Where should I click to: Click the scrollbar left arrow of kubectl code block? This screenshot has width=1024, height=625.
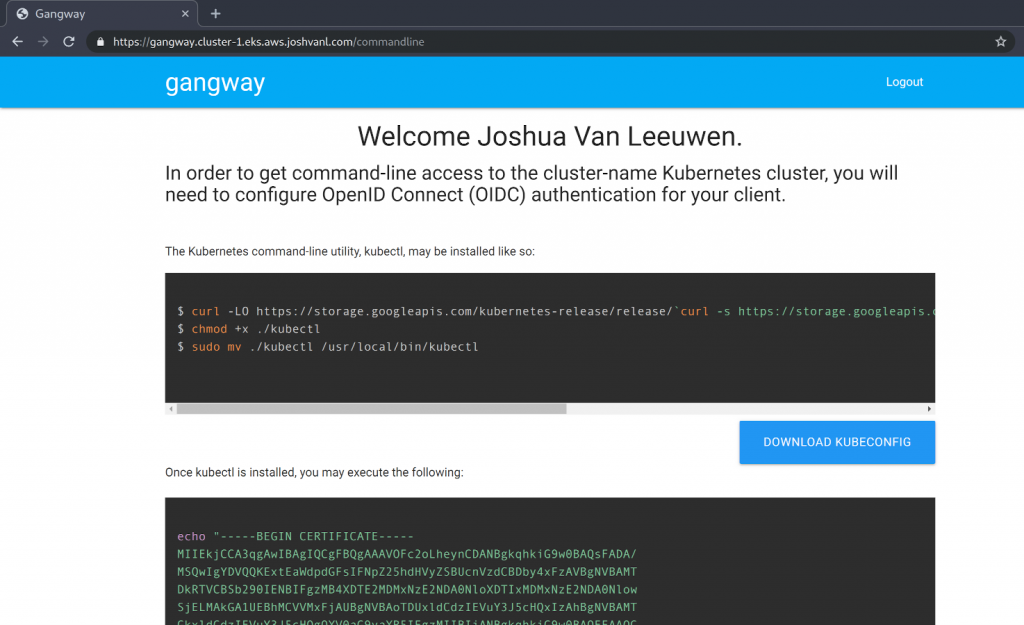click(171, 409)
